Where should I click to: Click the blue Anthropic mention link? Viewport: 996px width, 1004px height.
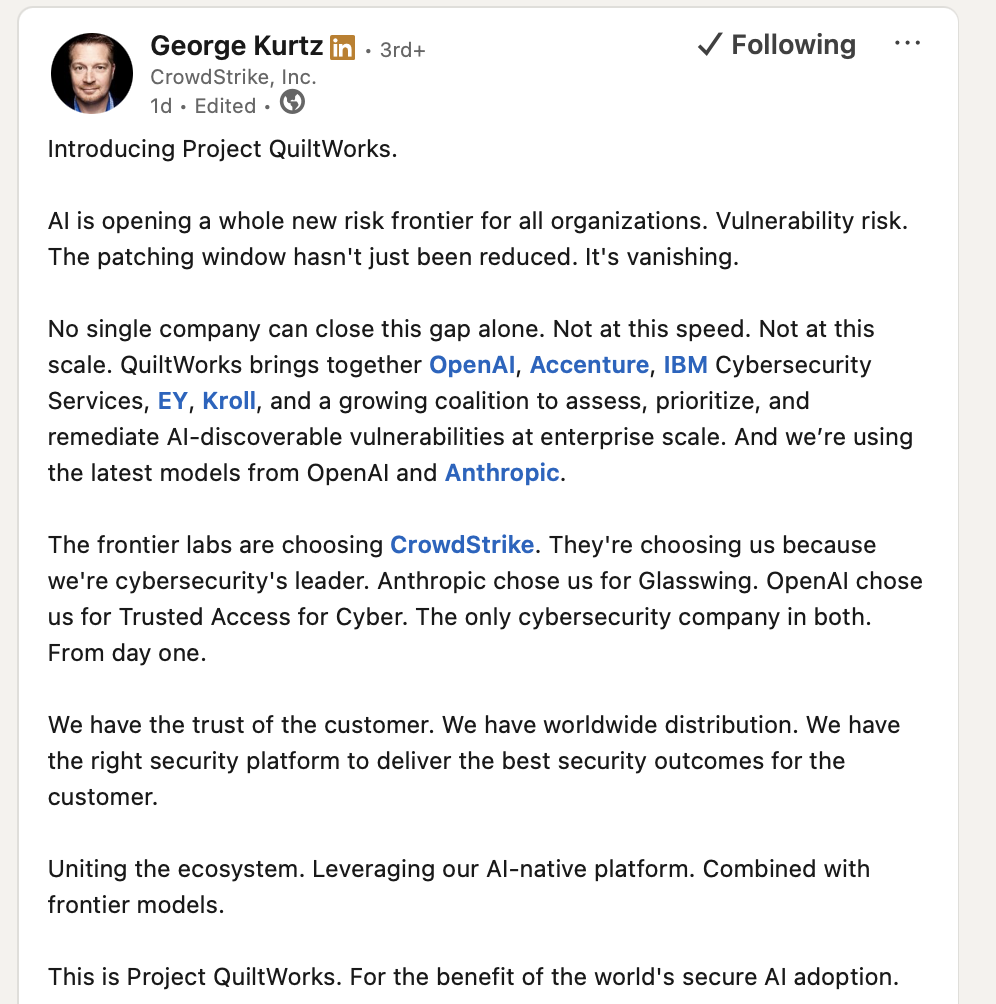point(502,473)
